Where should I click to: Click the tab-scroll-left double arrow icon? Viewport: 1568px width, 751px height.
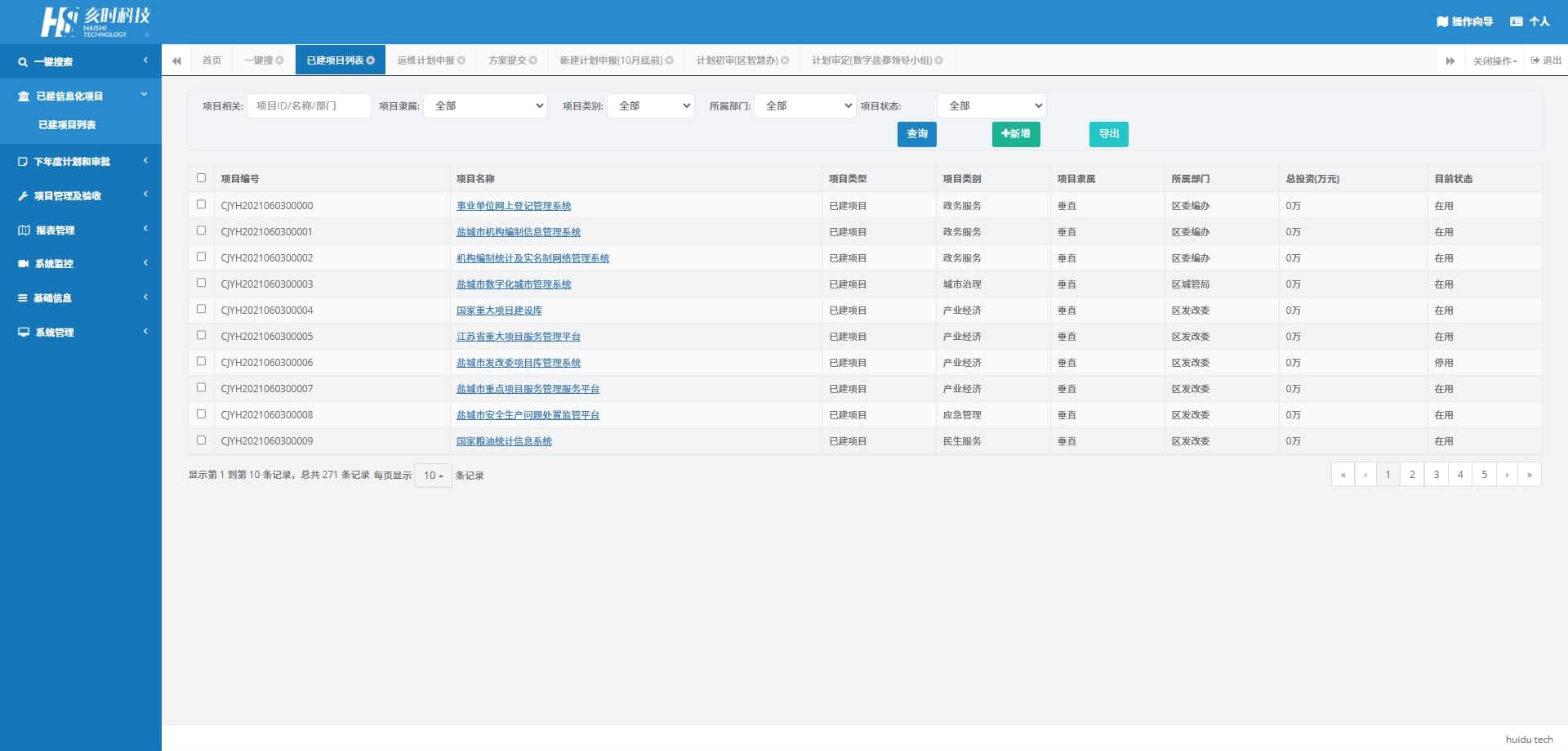176,60
